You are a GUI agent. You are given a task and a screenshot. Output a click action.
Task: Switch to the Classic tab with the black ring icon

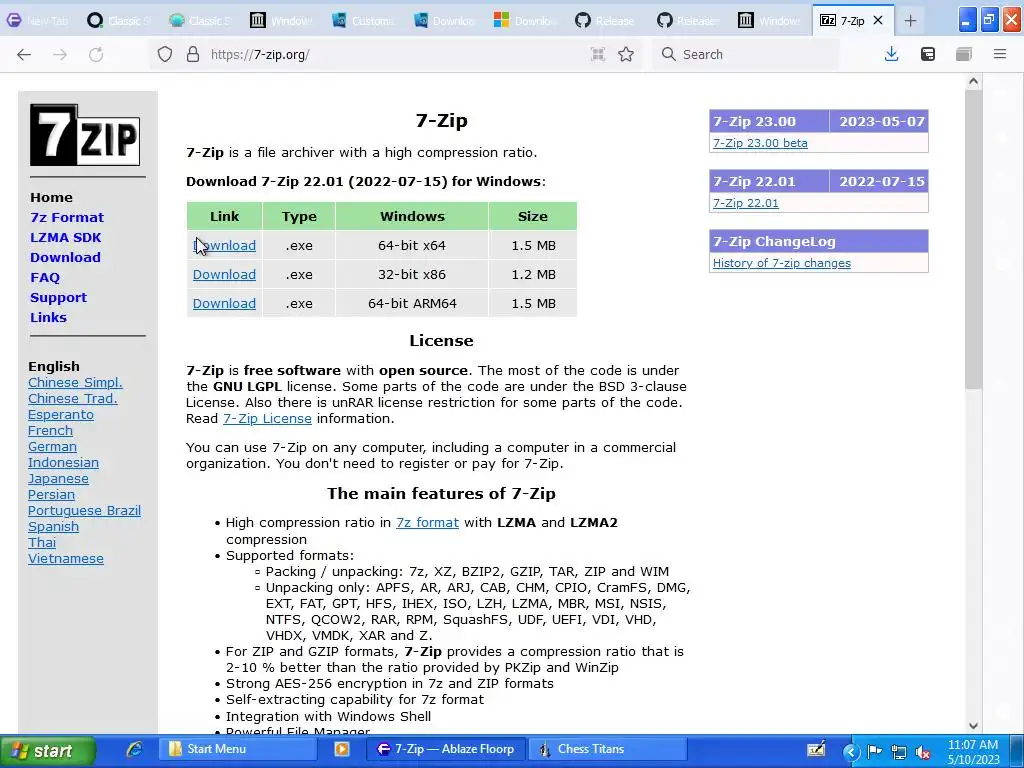tap(118, 21)
